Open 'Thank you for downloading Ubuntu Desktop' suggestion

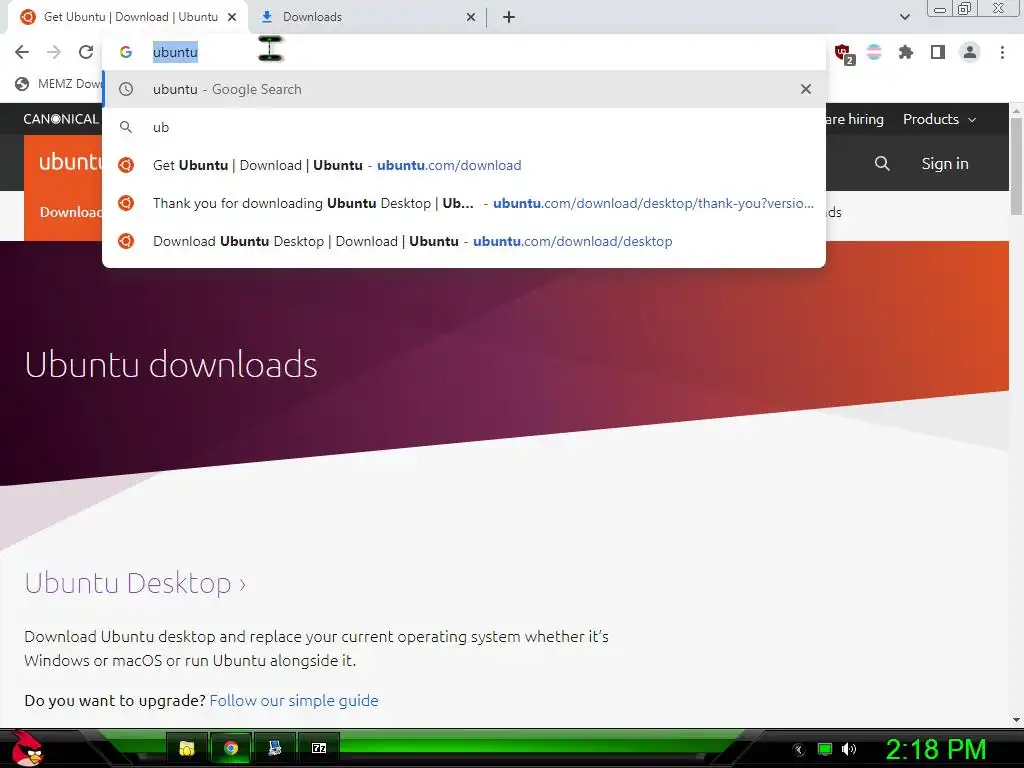pos(464,203)
